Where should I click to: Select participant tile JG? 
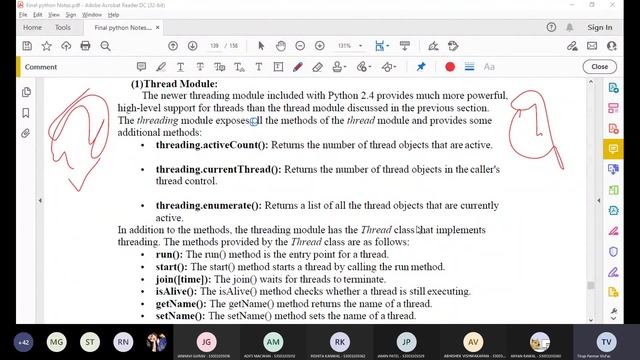(207, 342)
